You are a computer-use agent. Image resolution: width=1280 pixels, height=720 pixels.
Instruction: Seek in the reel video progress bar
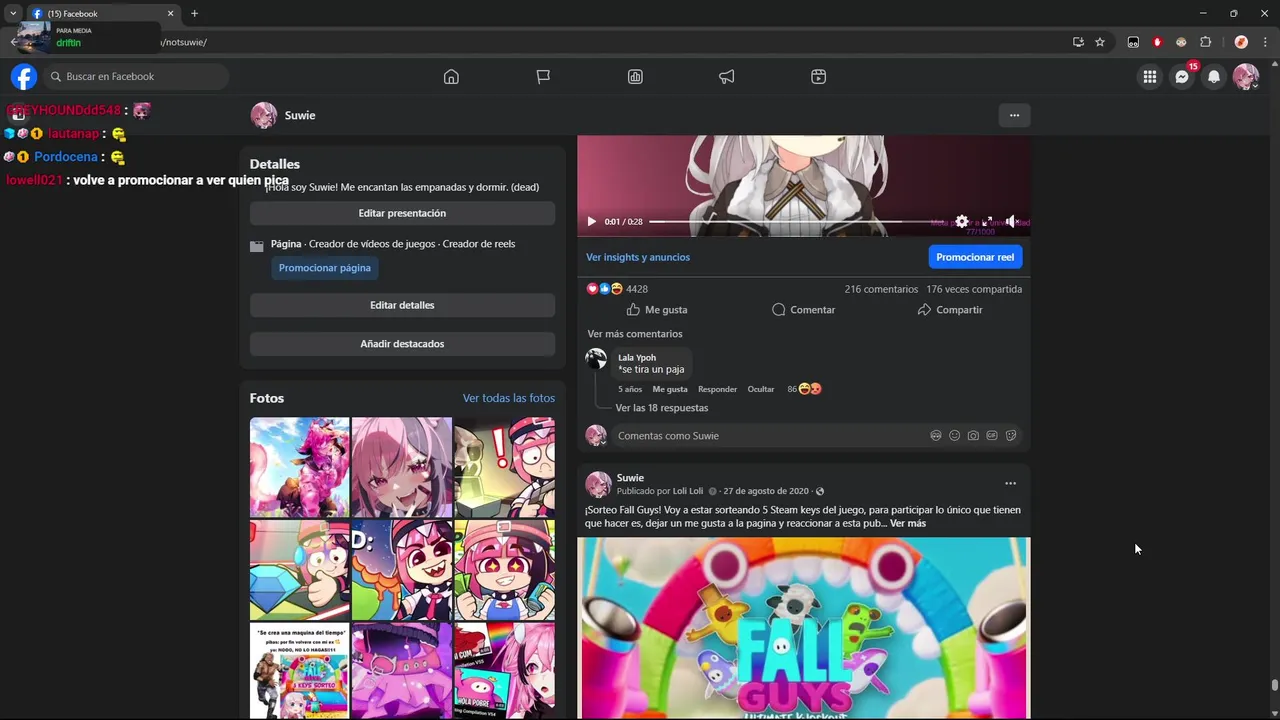(796, 222)
